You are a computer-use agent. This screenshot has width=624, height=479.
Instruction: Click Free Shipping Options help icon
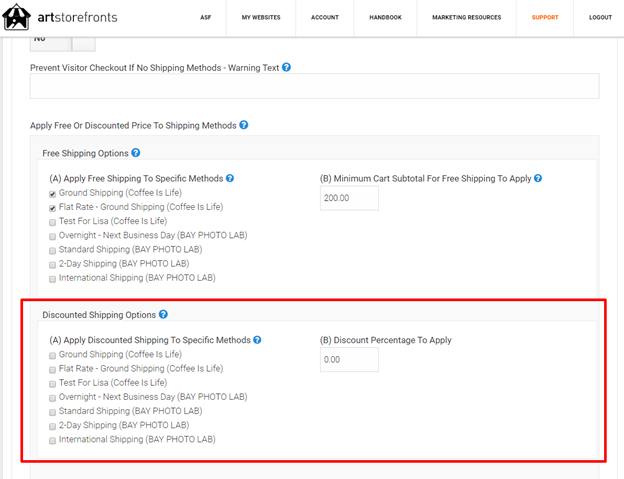pyautogui.click(x=136, y=153)
